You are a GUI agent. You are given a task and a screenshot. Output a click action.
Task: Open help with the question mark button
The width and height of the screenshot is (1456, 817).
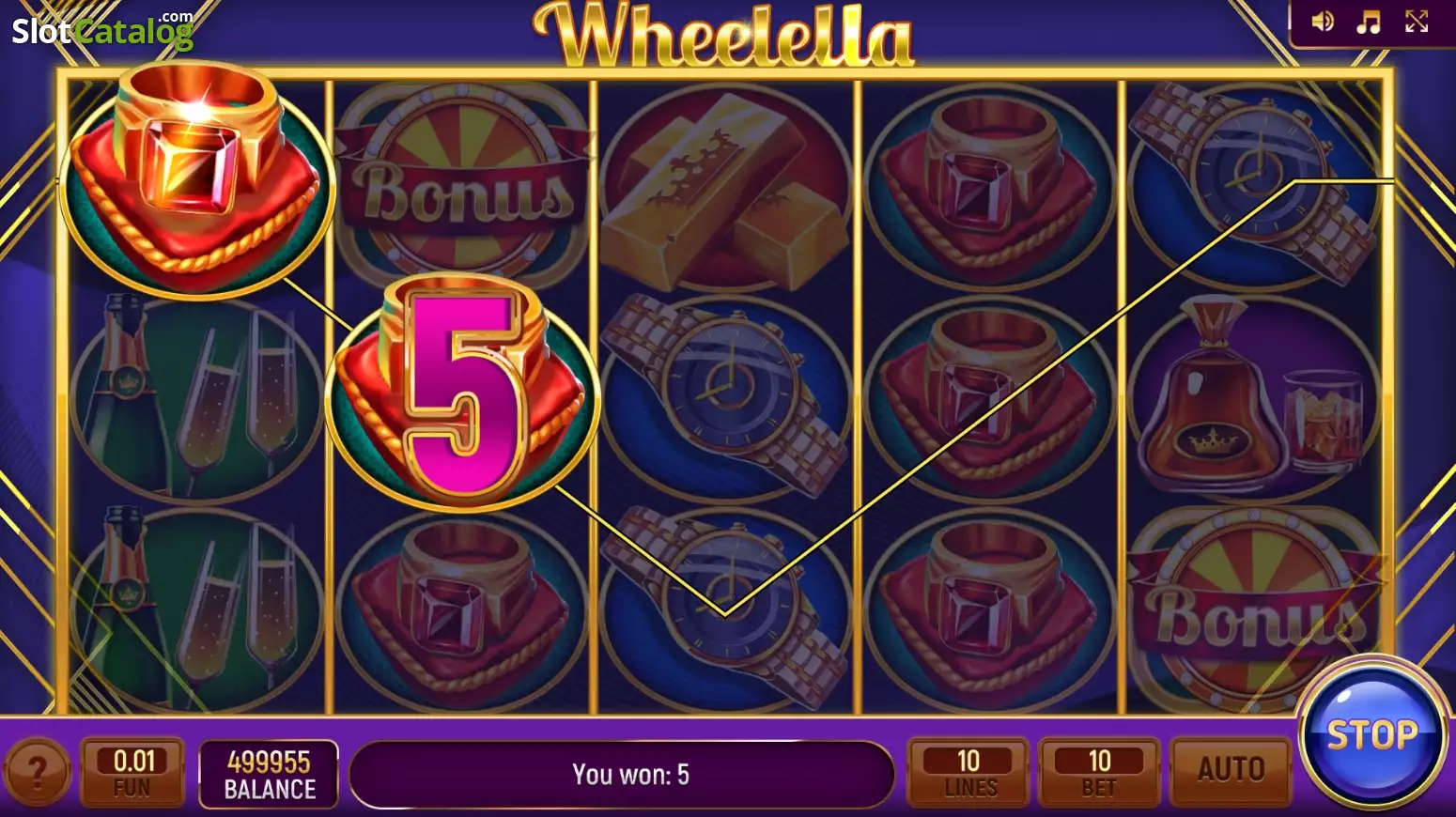pos(37,773)
